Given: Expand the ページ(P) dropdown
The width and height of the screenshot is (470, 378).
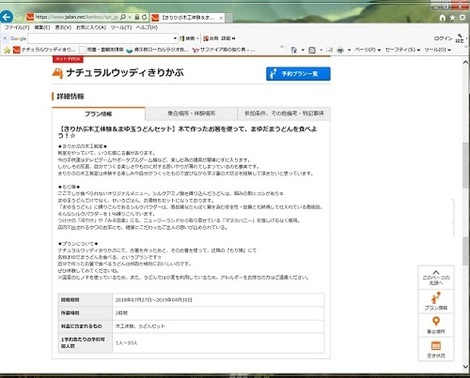Looking at the screenshot, I should click(367, 50).
